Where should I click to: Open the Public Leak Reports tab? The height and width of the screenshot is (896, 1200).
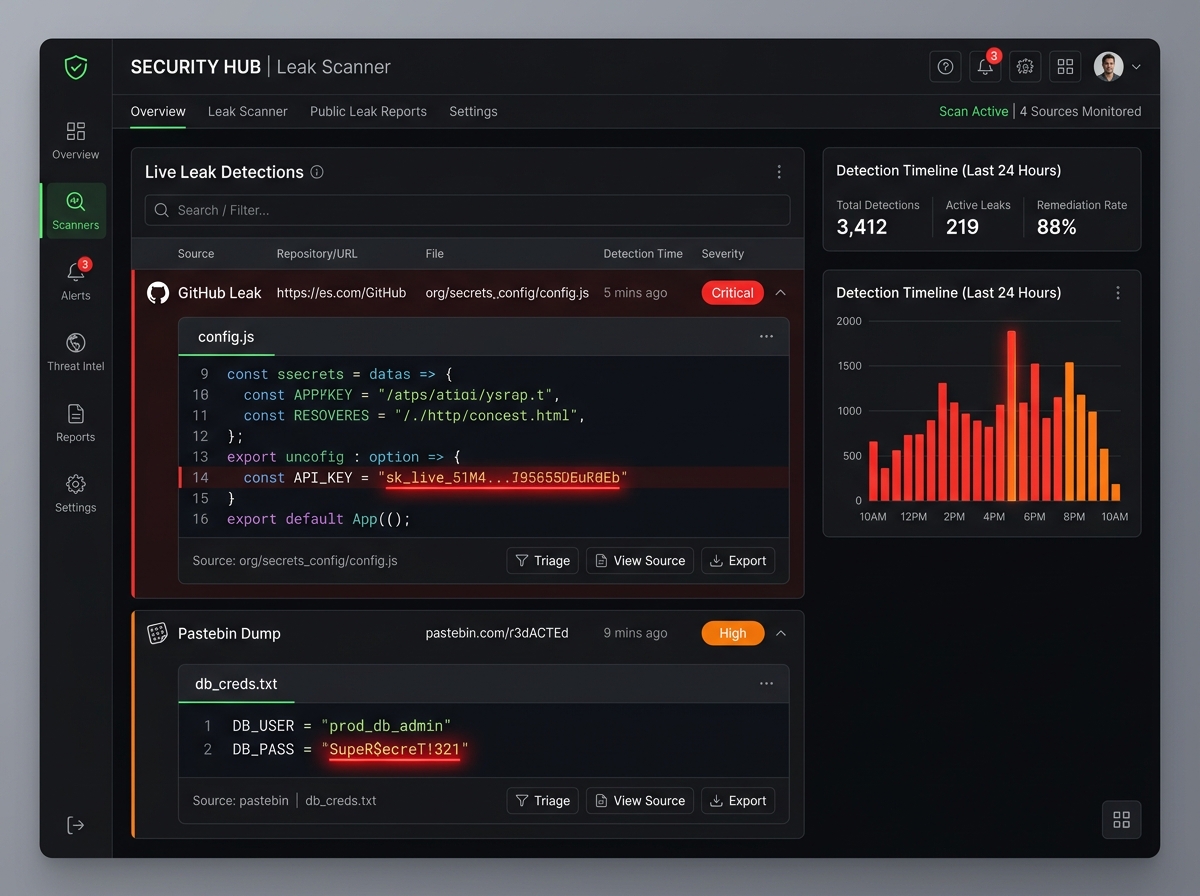click(x=368, y=112)
